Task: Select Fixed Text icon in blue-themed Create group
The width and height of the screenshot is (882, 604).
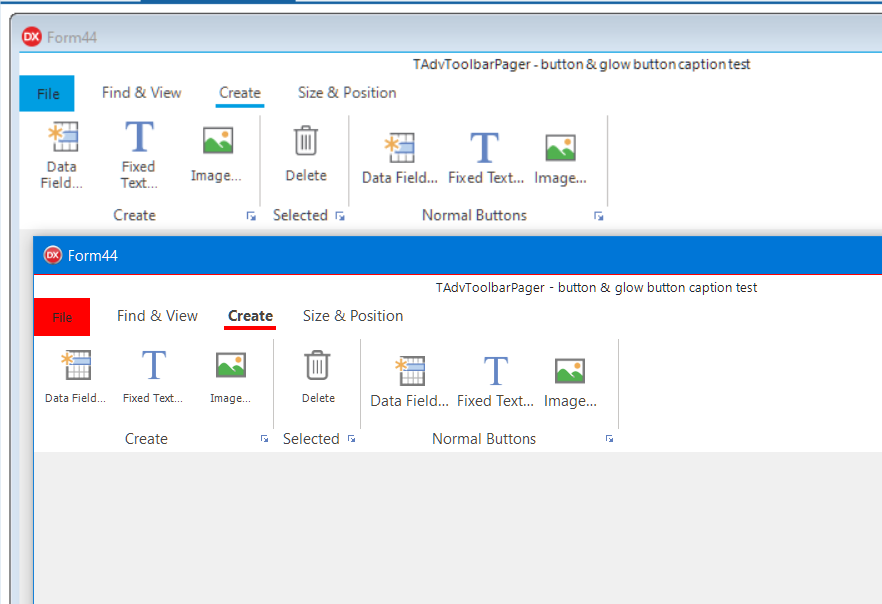Action: point(139,137)
